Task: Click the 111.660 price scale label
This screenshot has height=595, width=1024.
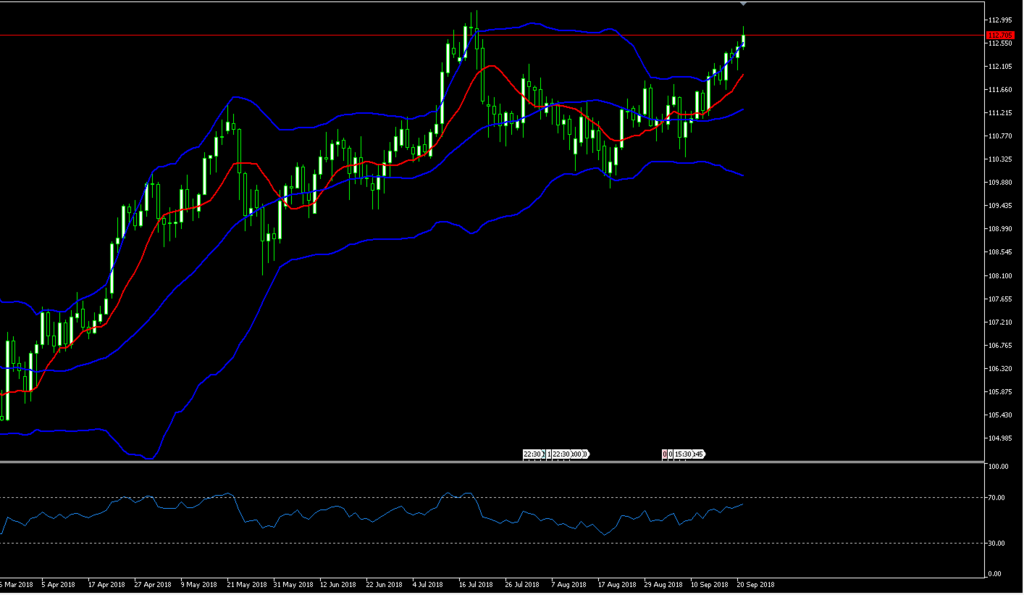Action: [x=1000, y=90]
